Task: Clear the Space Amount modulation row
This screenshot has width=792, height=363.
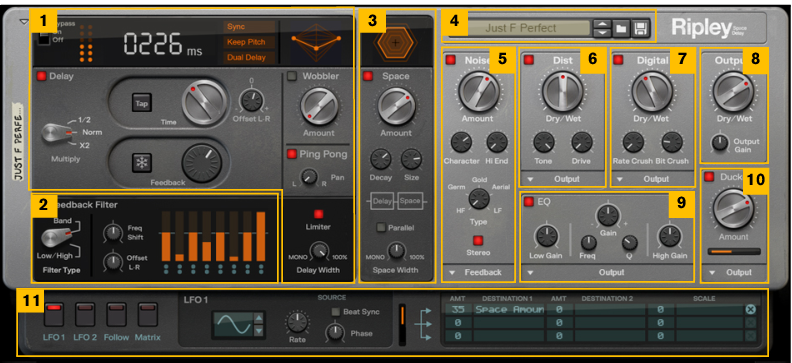Action: (751, 310)
